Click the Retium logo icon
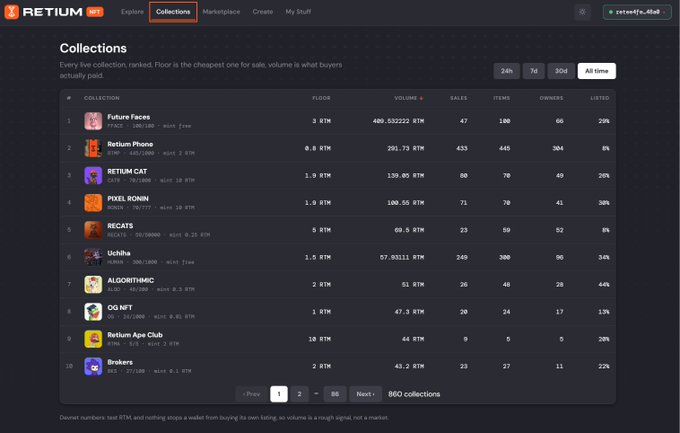 click(x=11, y=12)
